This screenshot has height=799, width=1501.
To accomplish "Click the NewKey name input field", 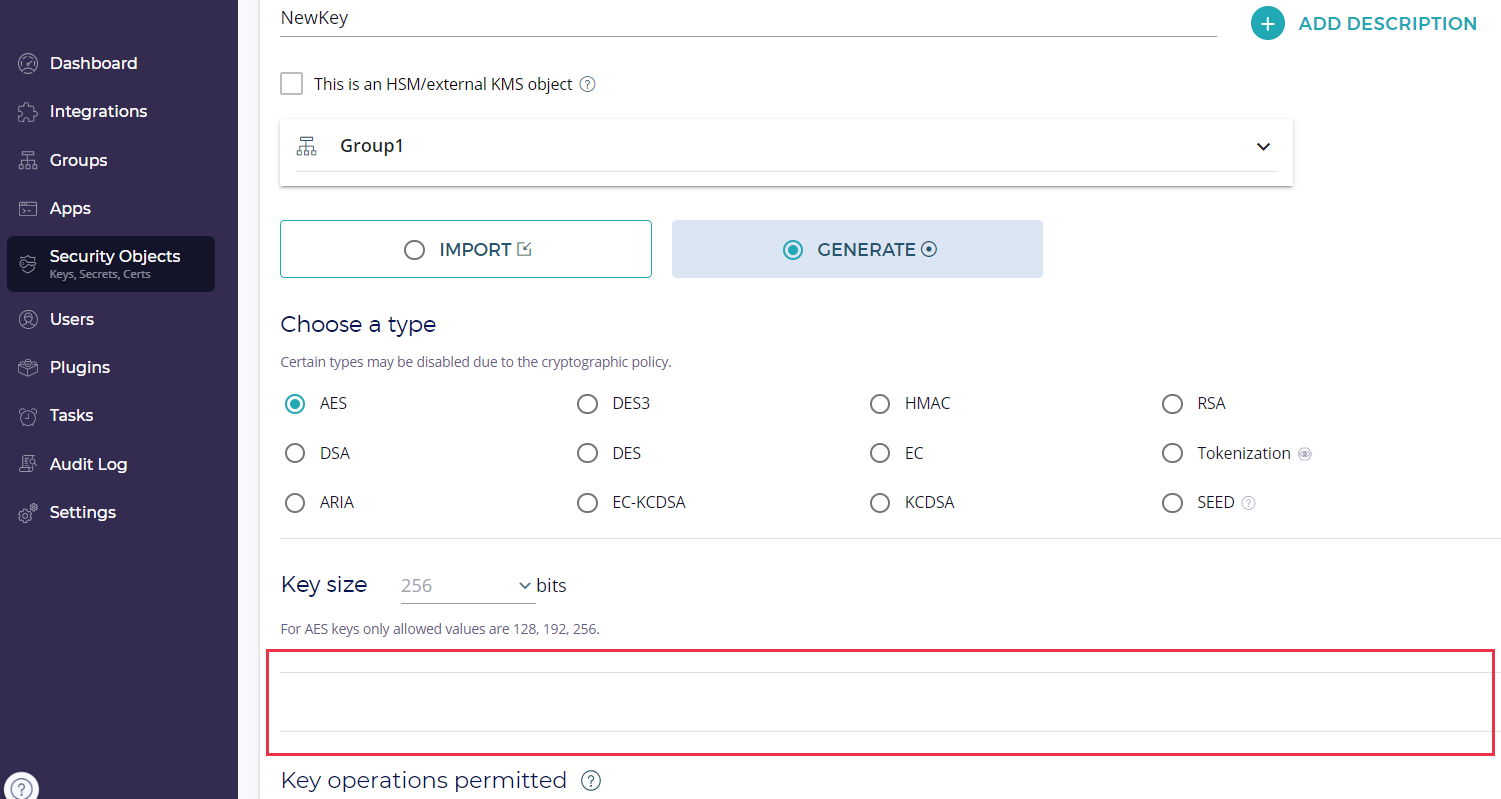I will coord(748,19).
